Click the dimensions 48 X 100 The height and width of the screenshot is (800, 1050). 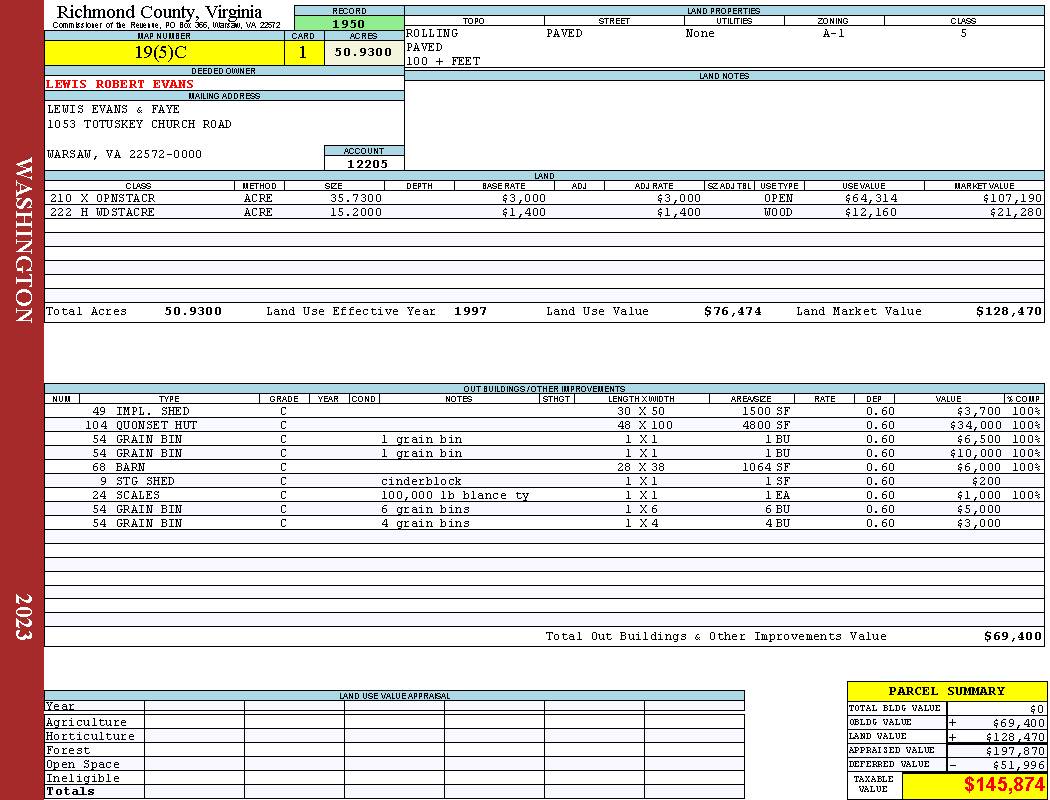point(645,426)
